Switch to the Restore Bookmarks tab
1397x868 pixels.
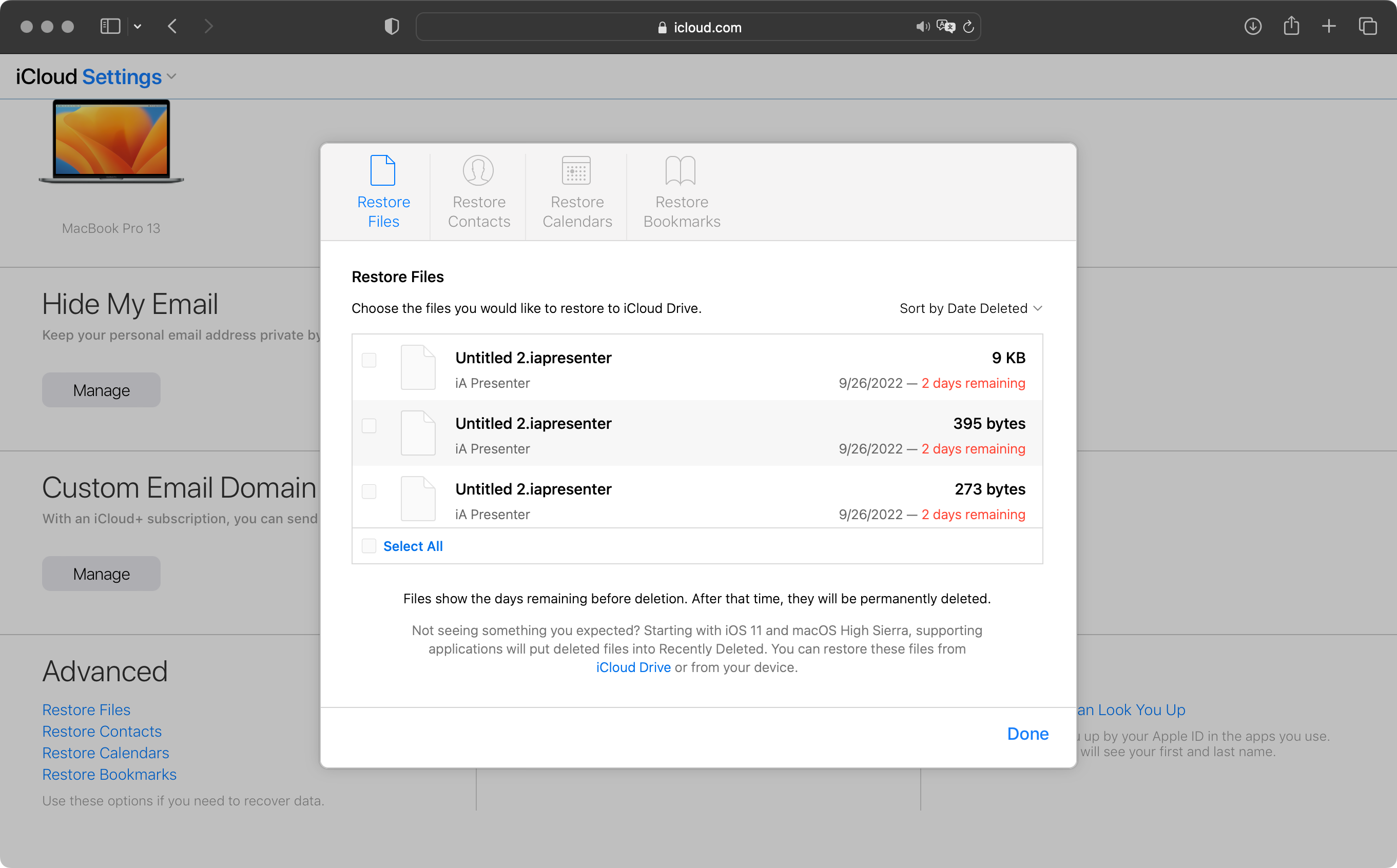[x=682, y=192]
